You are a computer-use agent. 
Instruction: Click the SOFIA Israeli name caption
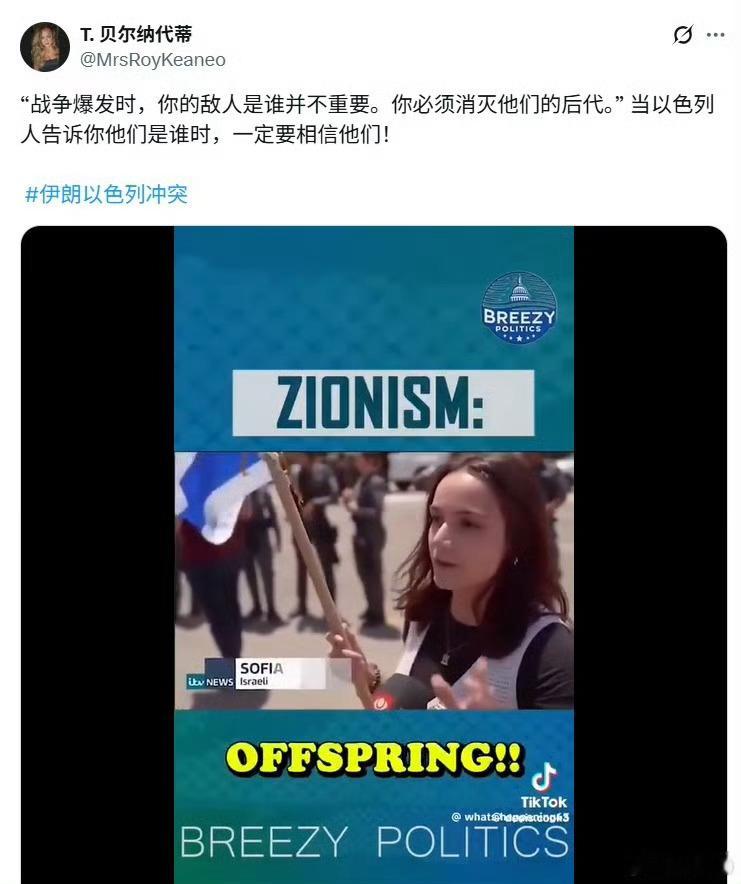coord(280,674)
